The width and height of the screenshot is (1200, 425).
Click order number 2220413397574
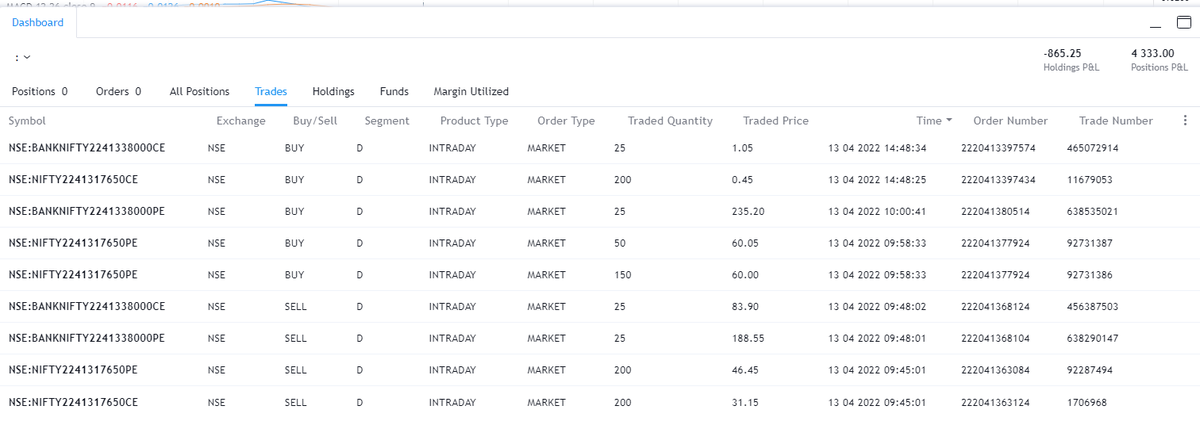tap(998, 149)
